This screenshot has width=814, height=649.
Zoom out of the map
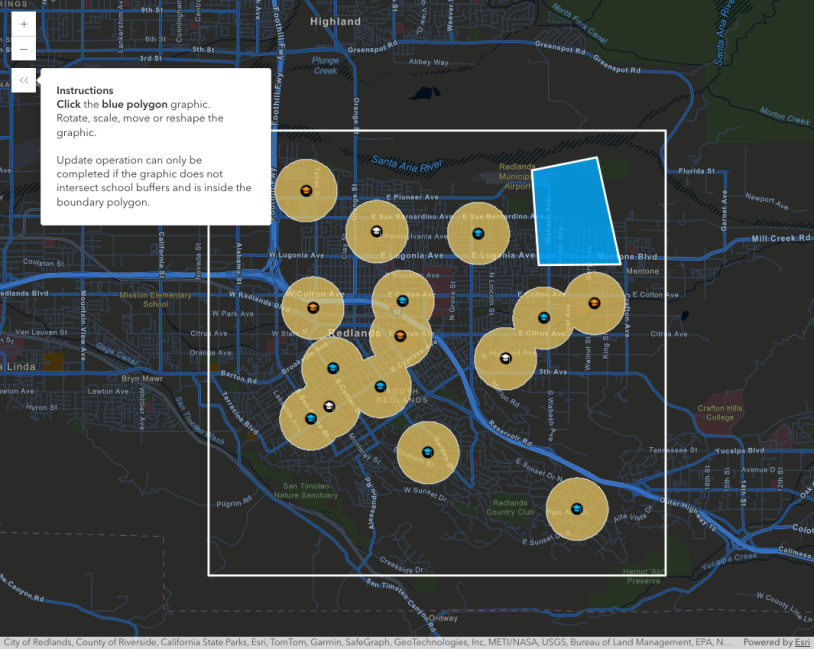tap(24, 49)
